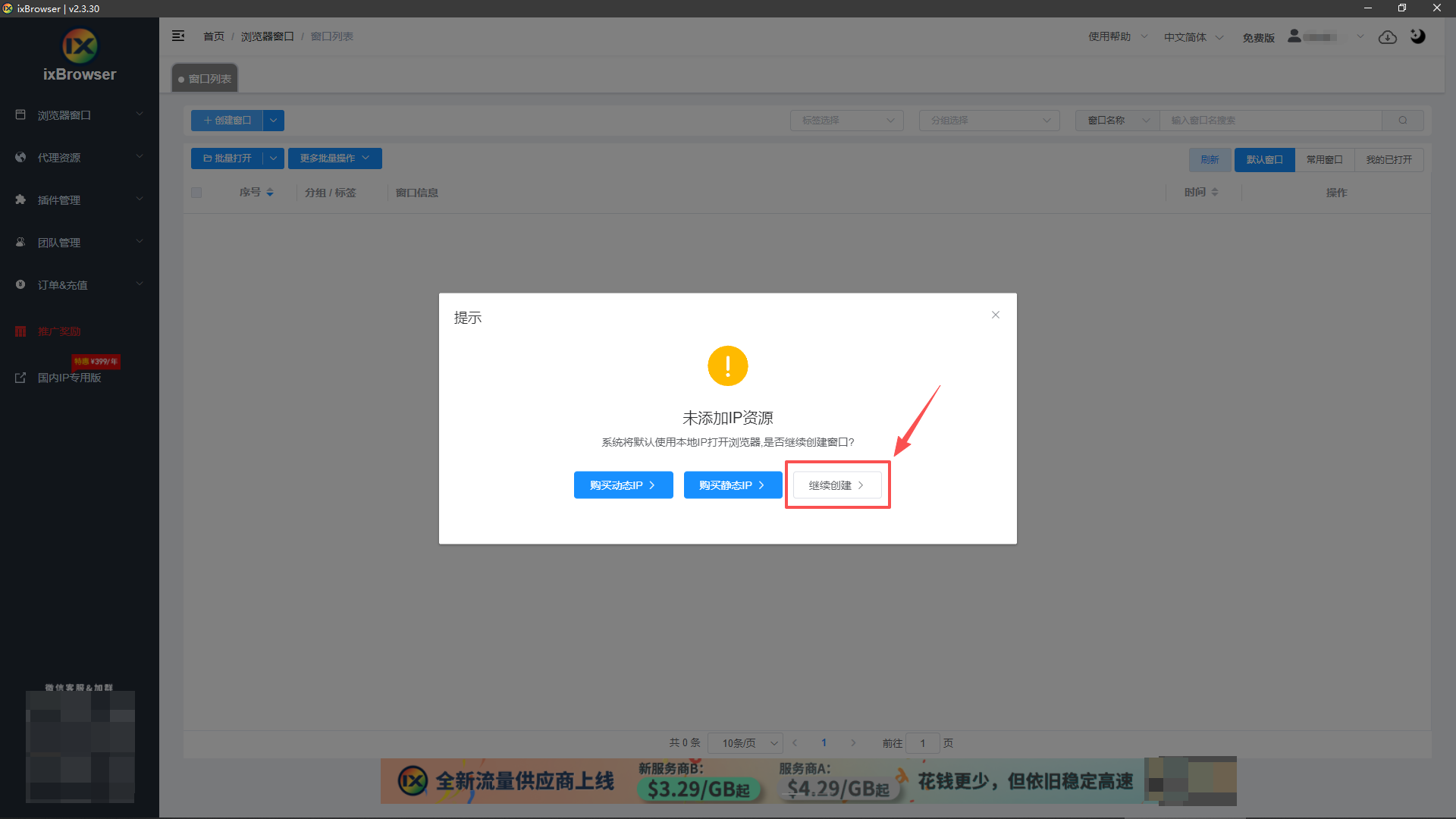Select page 1 in pagination
The image size is (1456, 819).
point(824,743)
